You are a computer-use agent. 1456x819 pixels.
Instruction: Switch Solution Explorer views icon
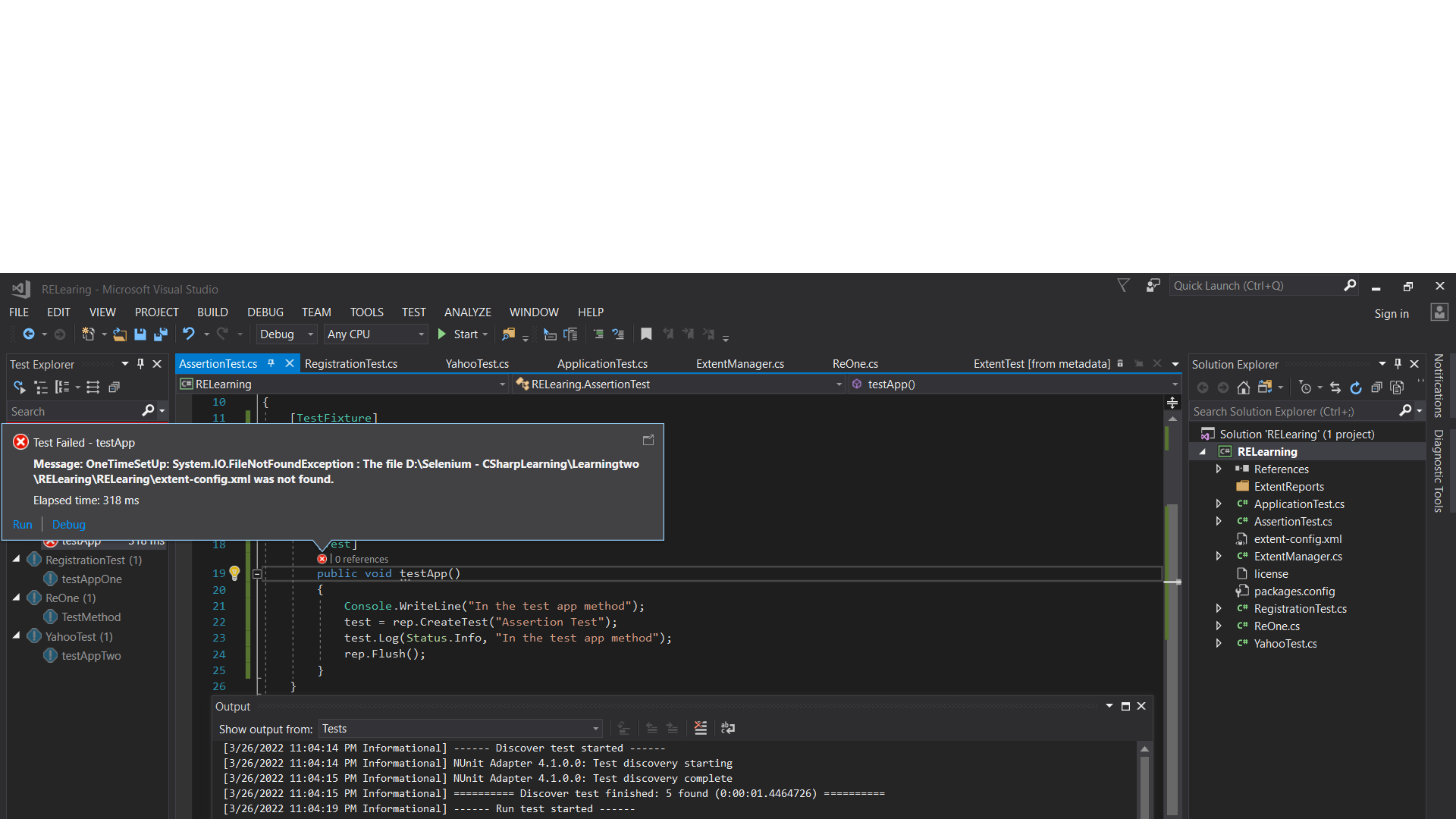coord(1264,387)
